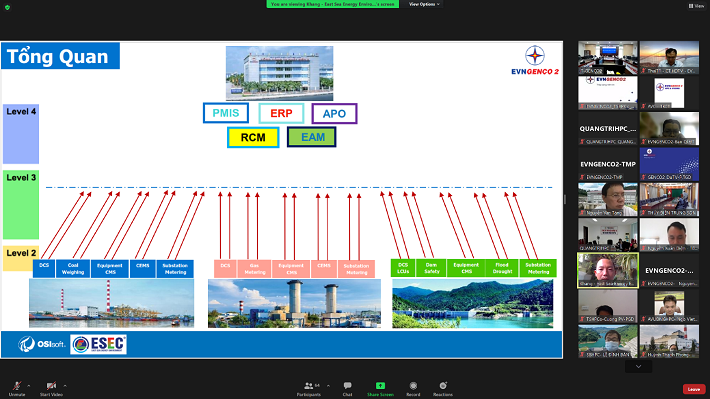The image size is (710, 399).
Task: Select the TSHPCo-Cuong participant tile
Action: coord(608,306)
